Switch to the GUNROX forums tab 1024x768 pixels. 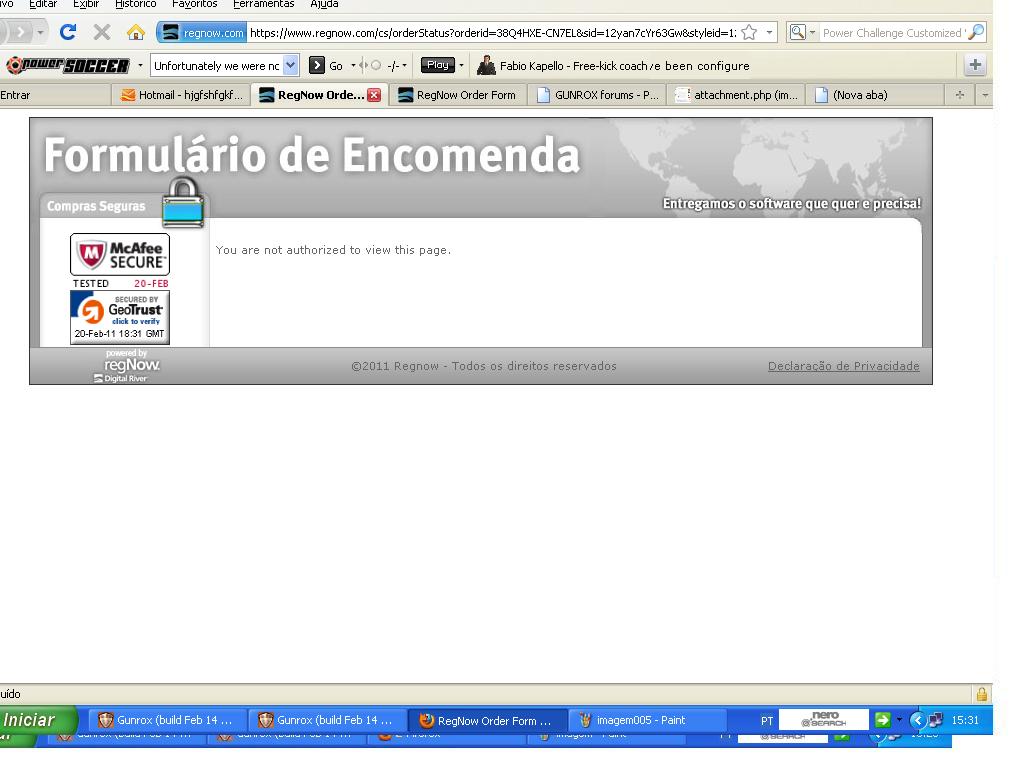597,95
